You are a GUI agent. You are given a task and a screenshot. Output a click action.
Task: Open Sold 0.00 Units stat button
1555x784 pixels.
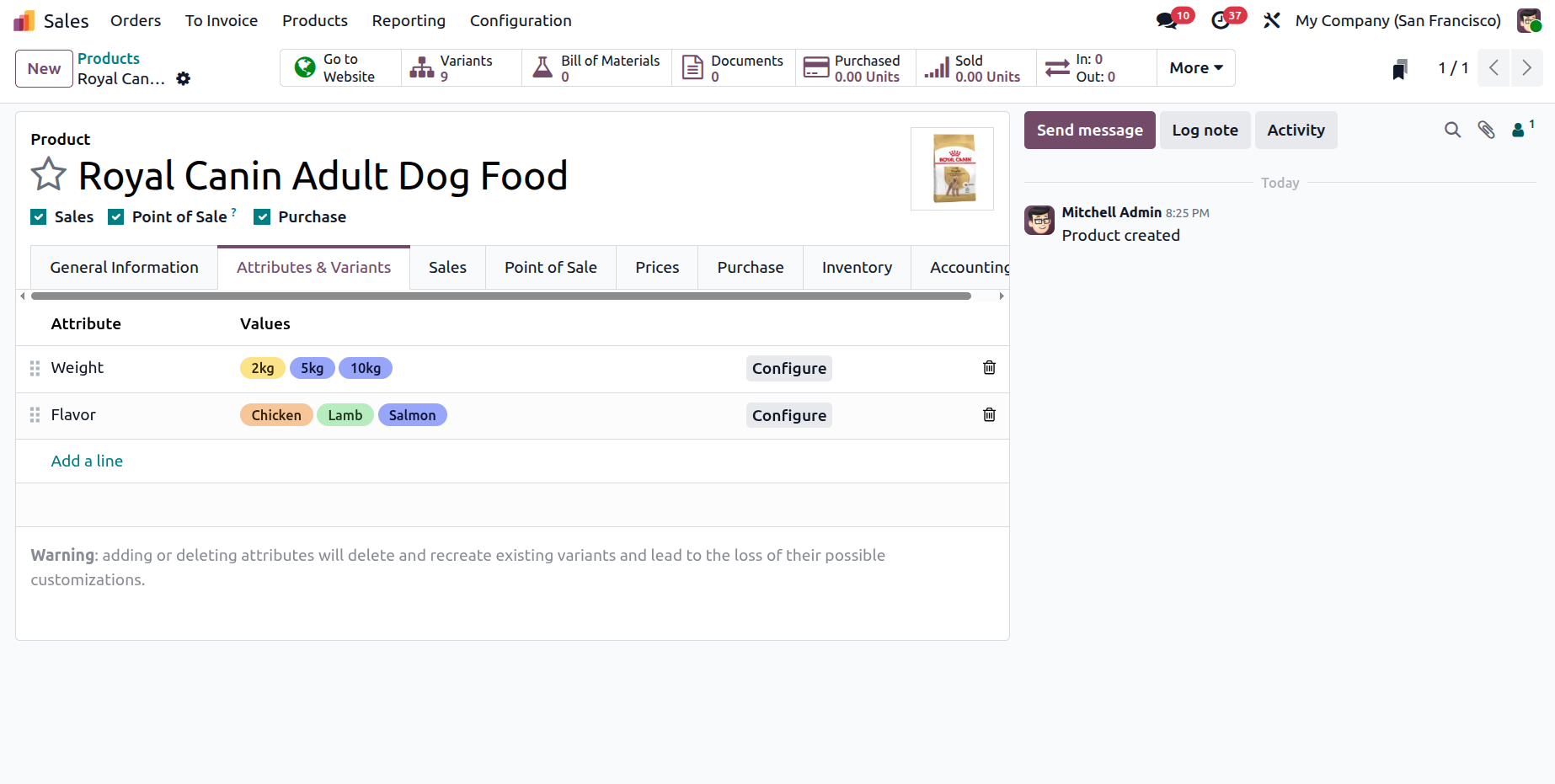coord(975,68)
